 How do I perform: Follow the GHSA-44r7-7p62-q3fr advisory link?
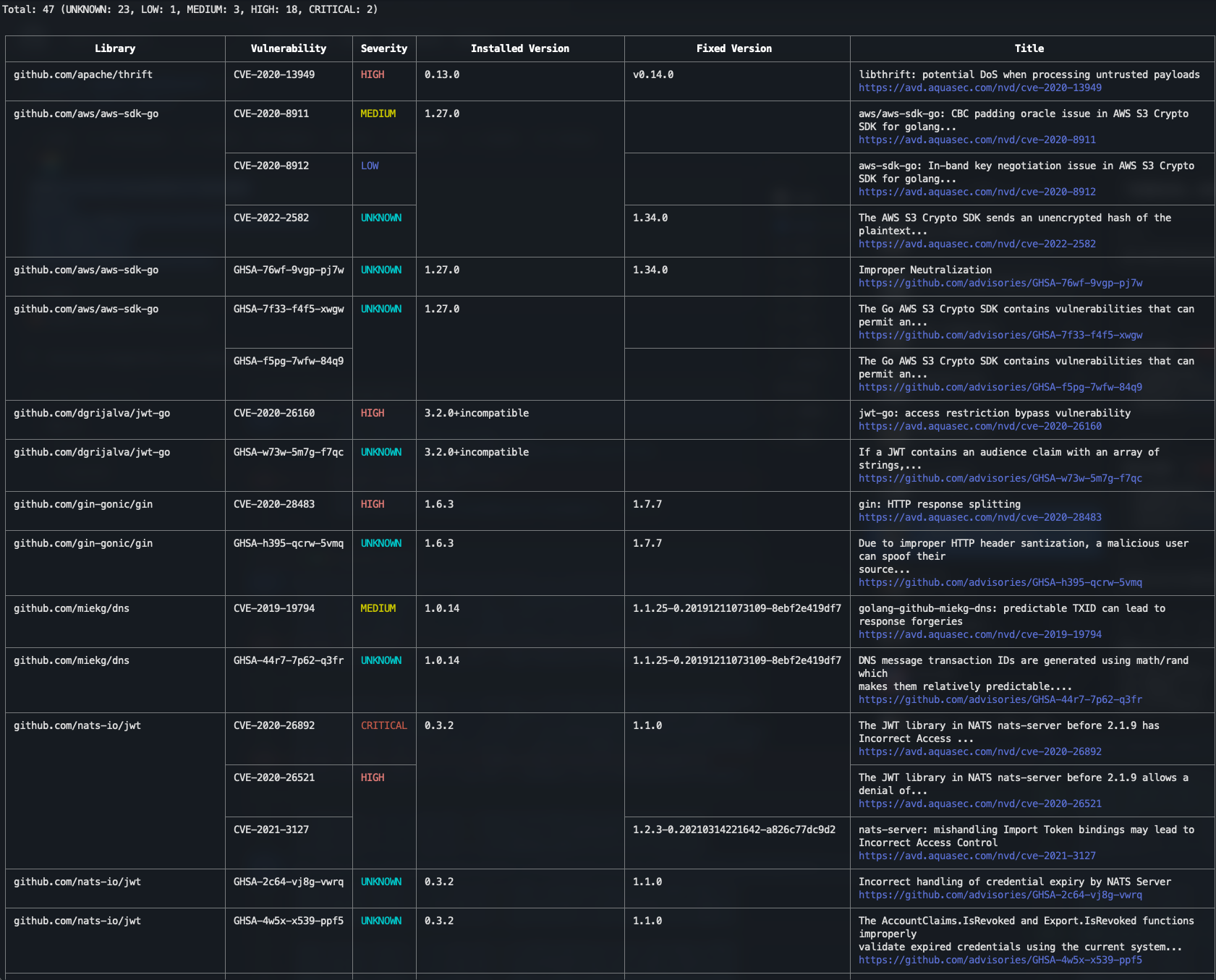coord(1000,699)
